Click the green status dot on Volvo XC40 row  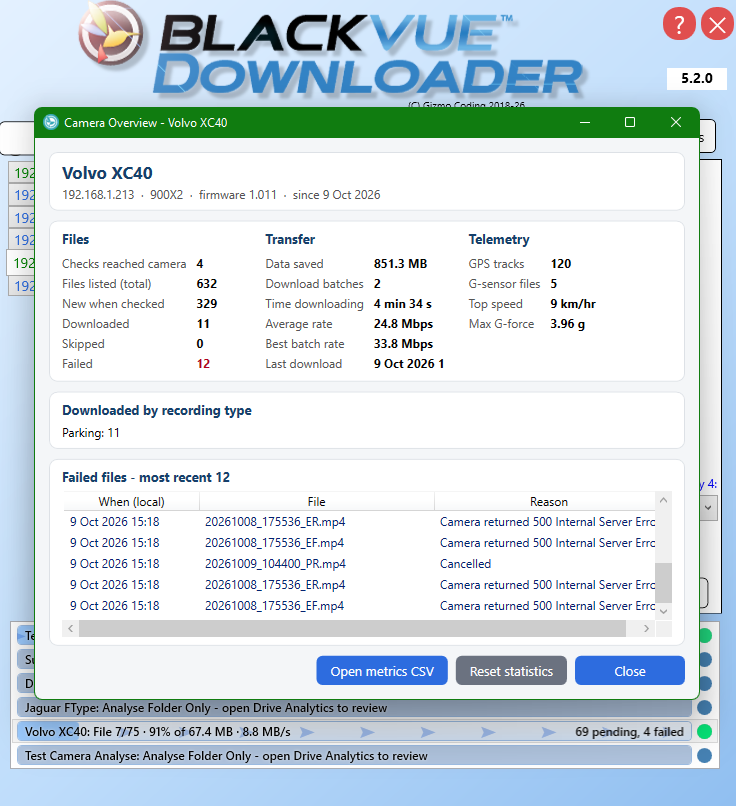point(705,731)
